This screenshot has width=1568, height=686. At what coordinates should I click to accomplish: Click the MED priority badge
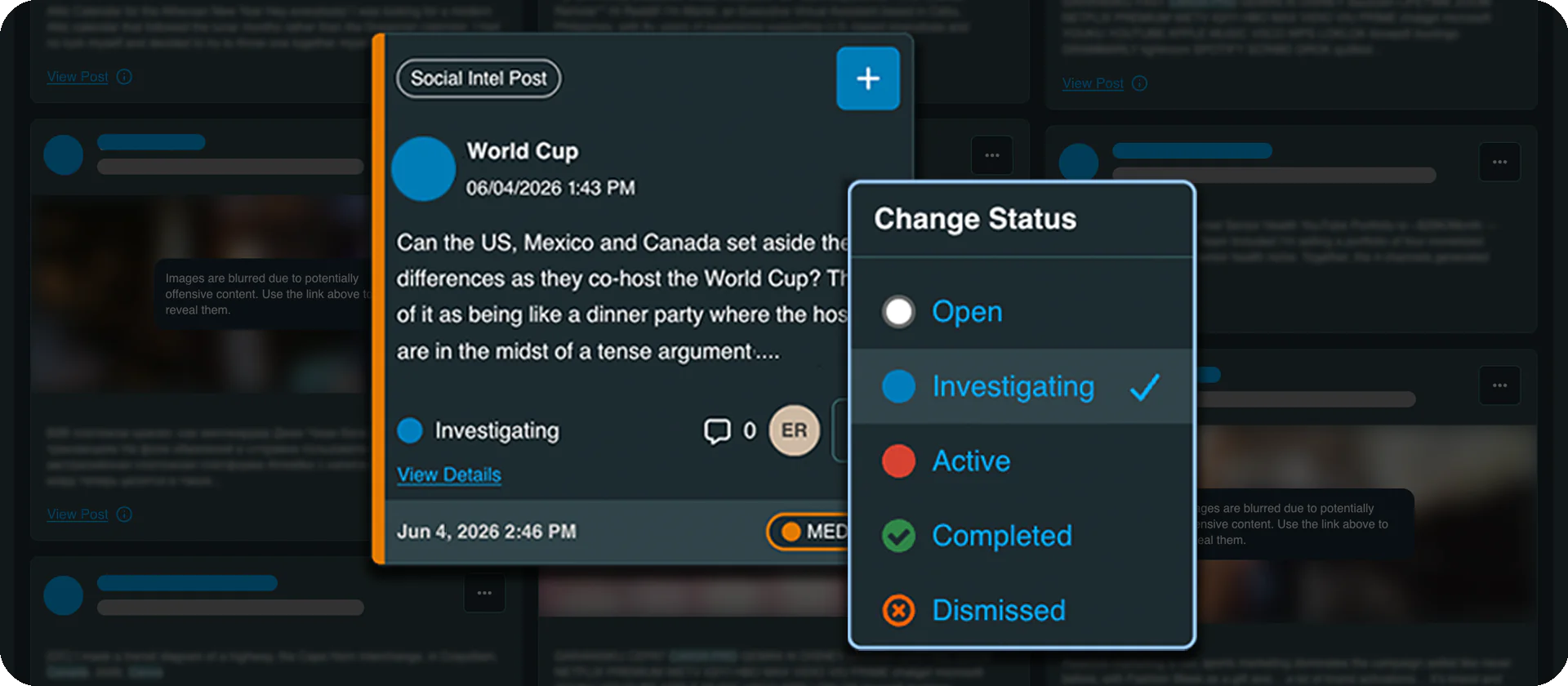(x=808, y=532)
